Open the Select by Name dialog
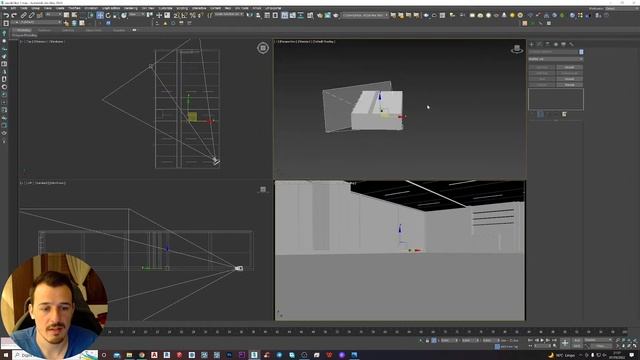The image size is (640, 360). point(74,15)
